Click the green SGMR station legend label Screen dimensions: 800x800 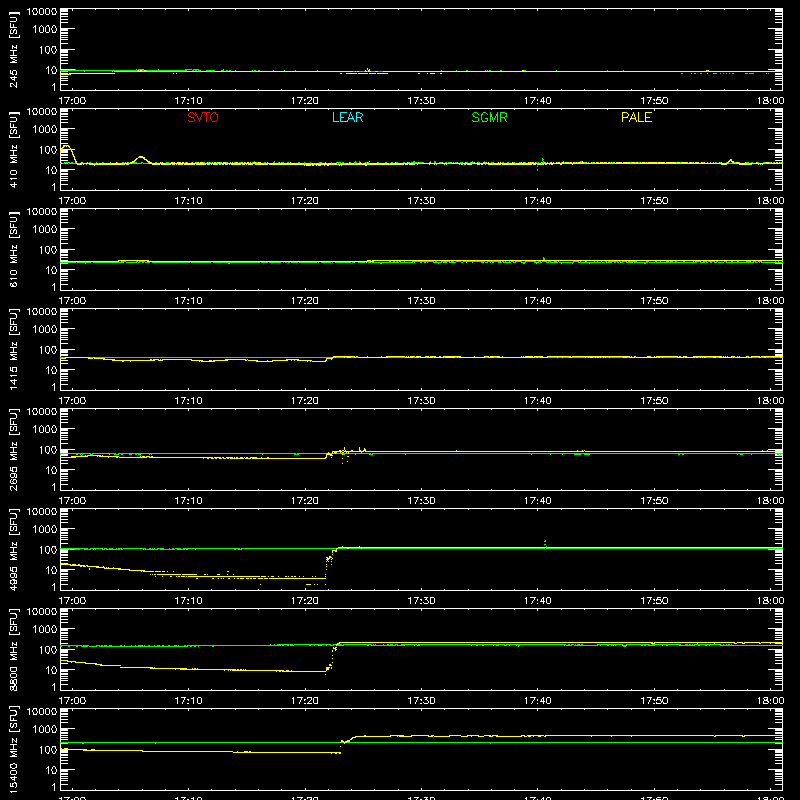489,117
